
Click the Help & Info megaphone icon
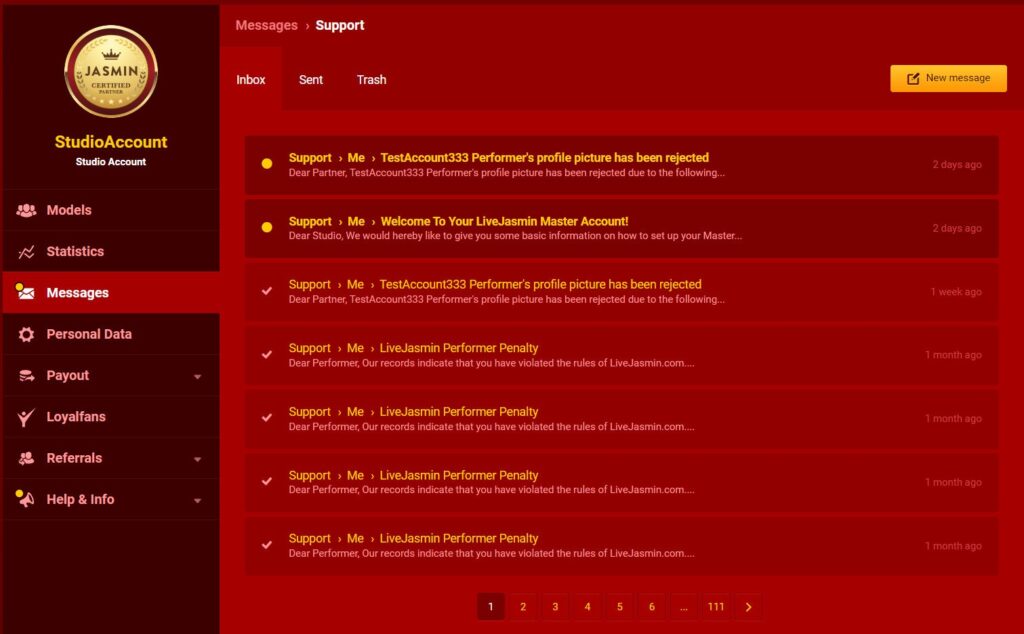coord(25,499)
